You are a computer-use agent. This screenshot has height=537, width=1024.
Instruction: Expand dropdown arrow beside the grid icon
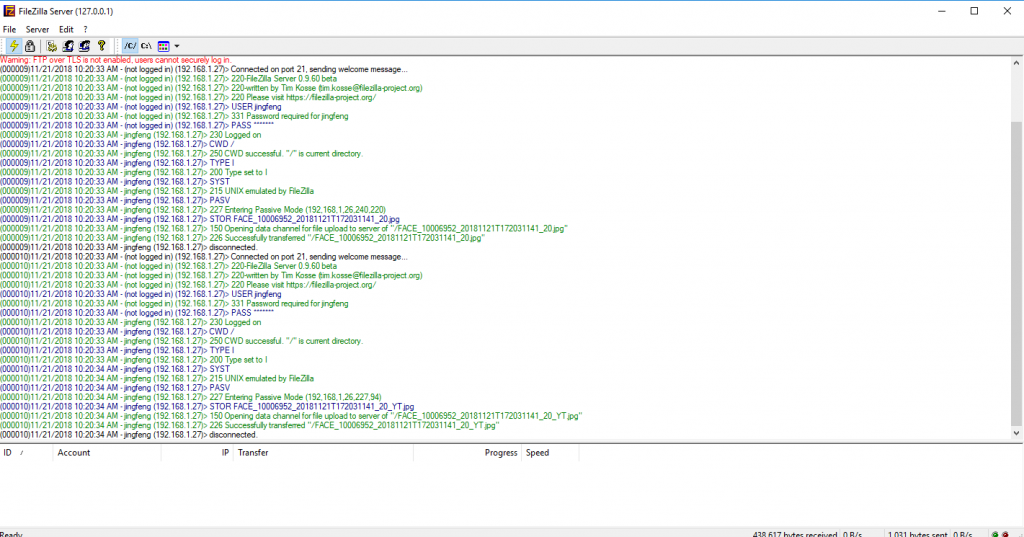click(177, 46)
